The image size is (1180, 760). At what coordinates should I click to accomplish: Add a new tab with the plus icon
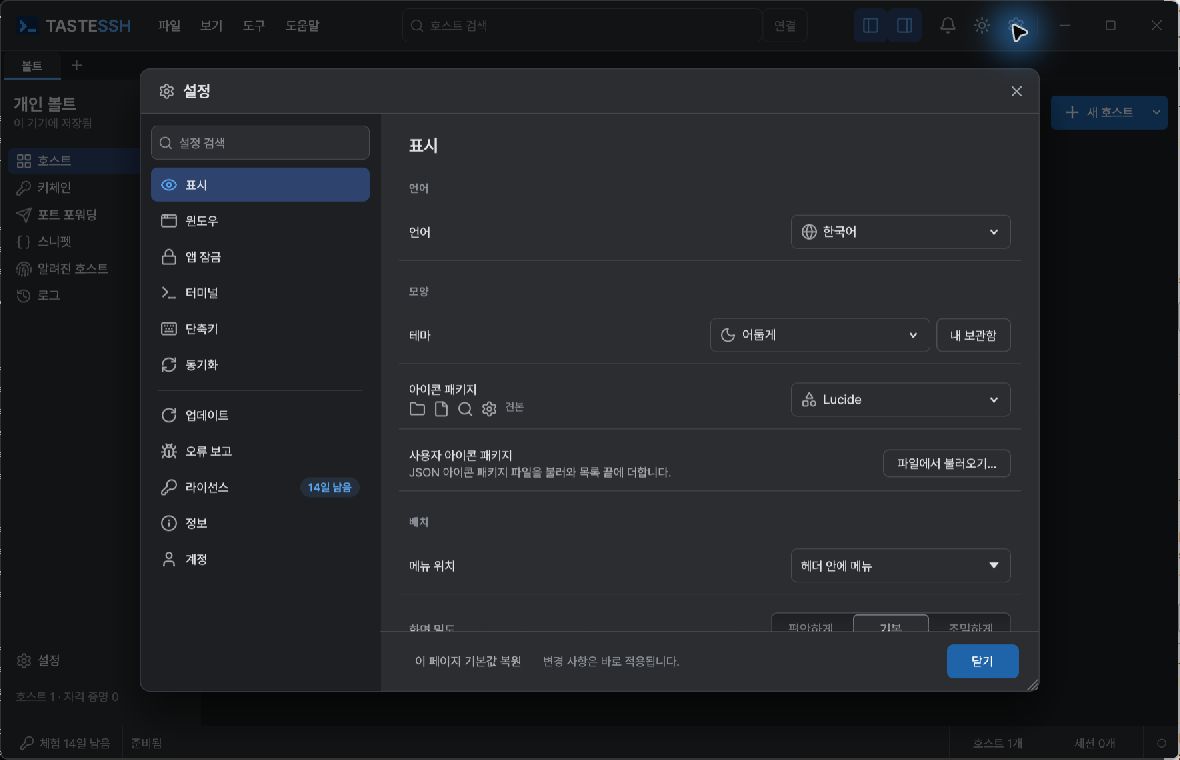(x=77, y=65)
